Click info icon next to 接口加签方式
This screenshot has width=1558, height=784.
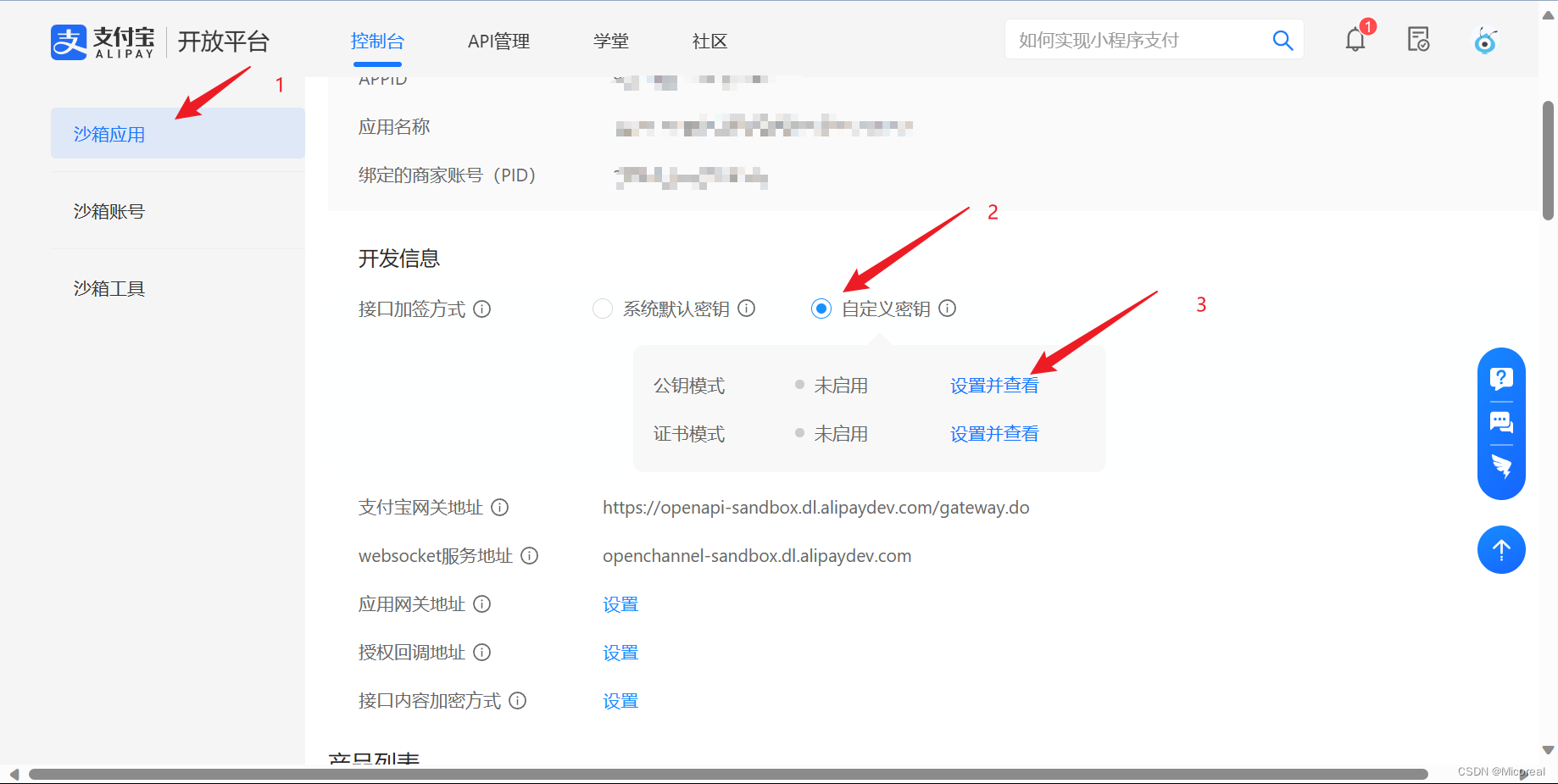click(x=482, y=309)
